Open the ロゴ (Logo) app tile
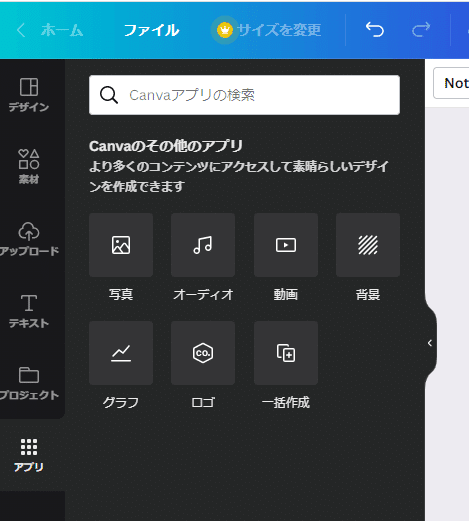This screenshot has width=469, height=521. [x=203, y=353]
